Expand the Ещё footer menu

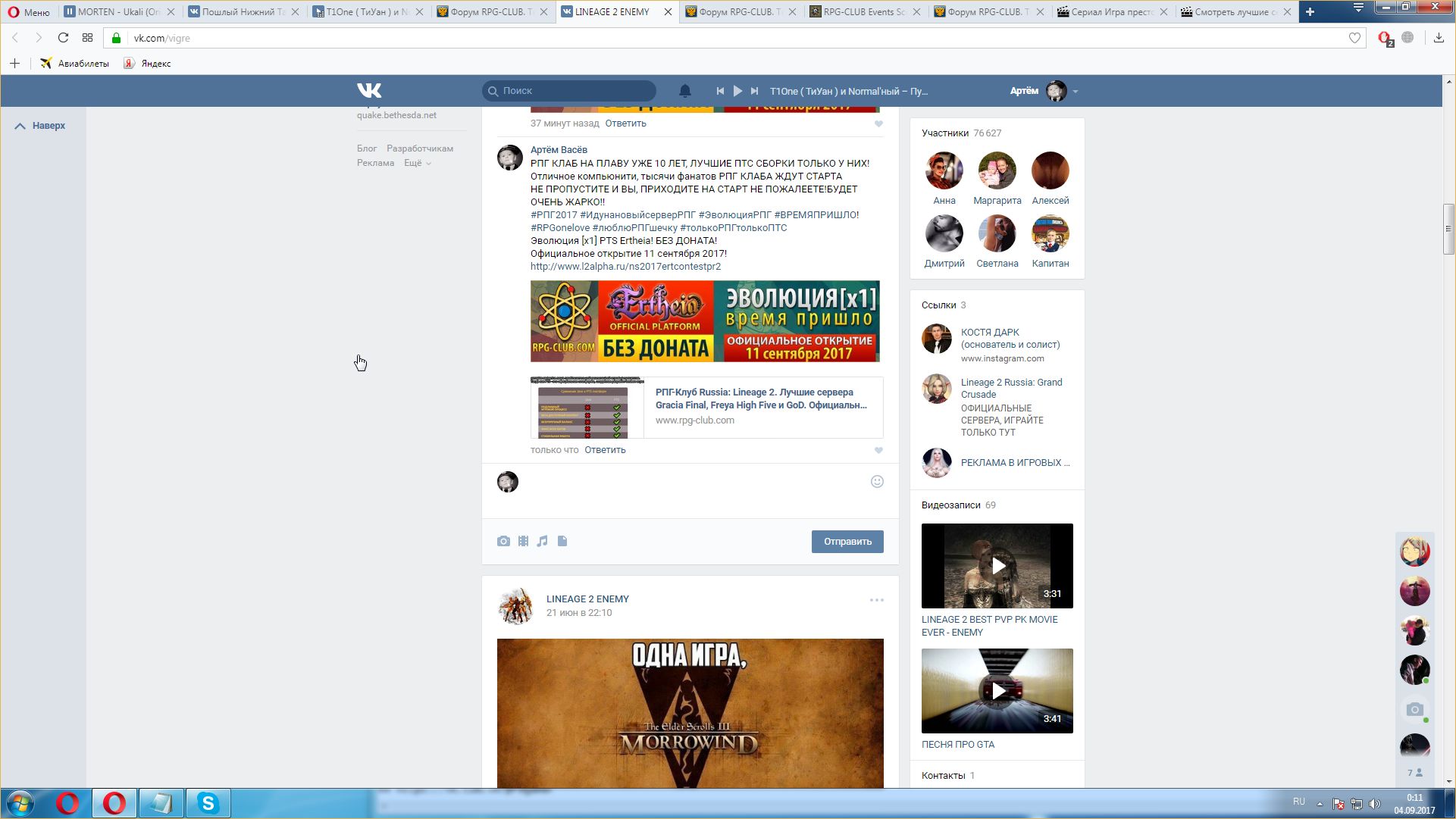pyautogui.click(x=417, y=163)
